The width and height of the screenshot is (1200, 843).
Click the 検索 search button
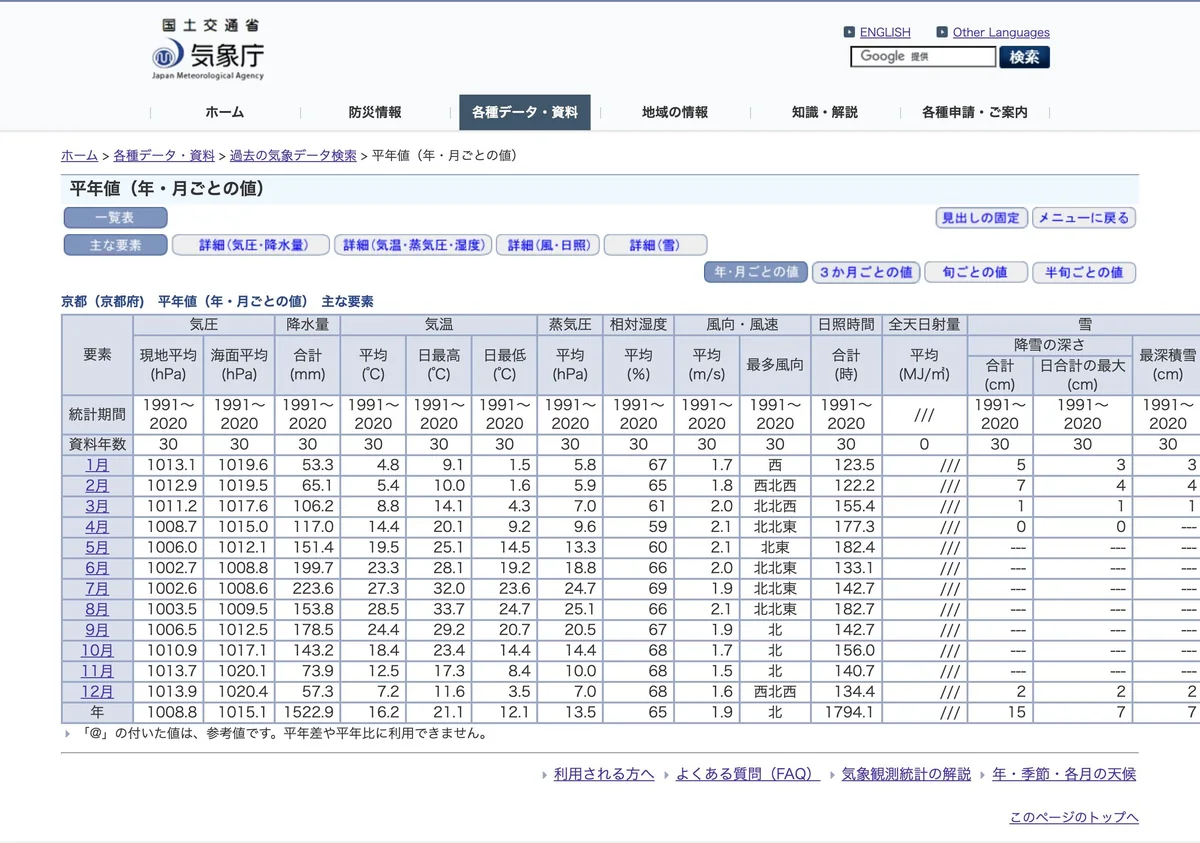(x=1024, y=57)
